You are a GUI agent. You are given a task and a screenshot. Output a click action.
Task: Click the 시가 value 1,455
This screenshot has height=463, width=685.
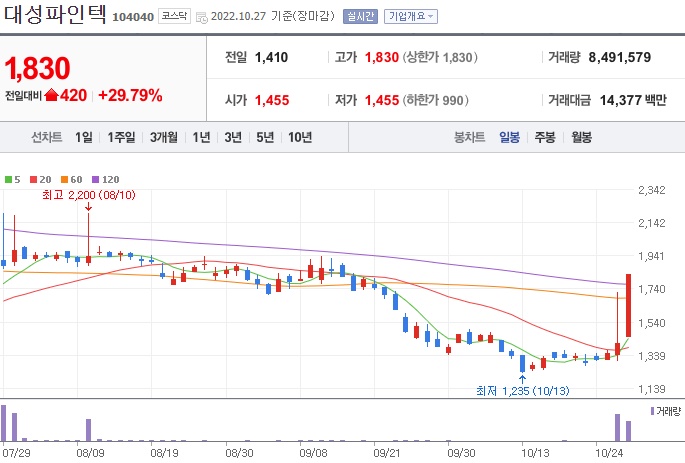(x=272, y=100)
